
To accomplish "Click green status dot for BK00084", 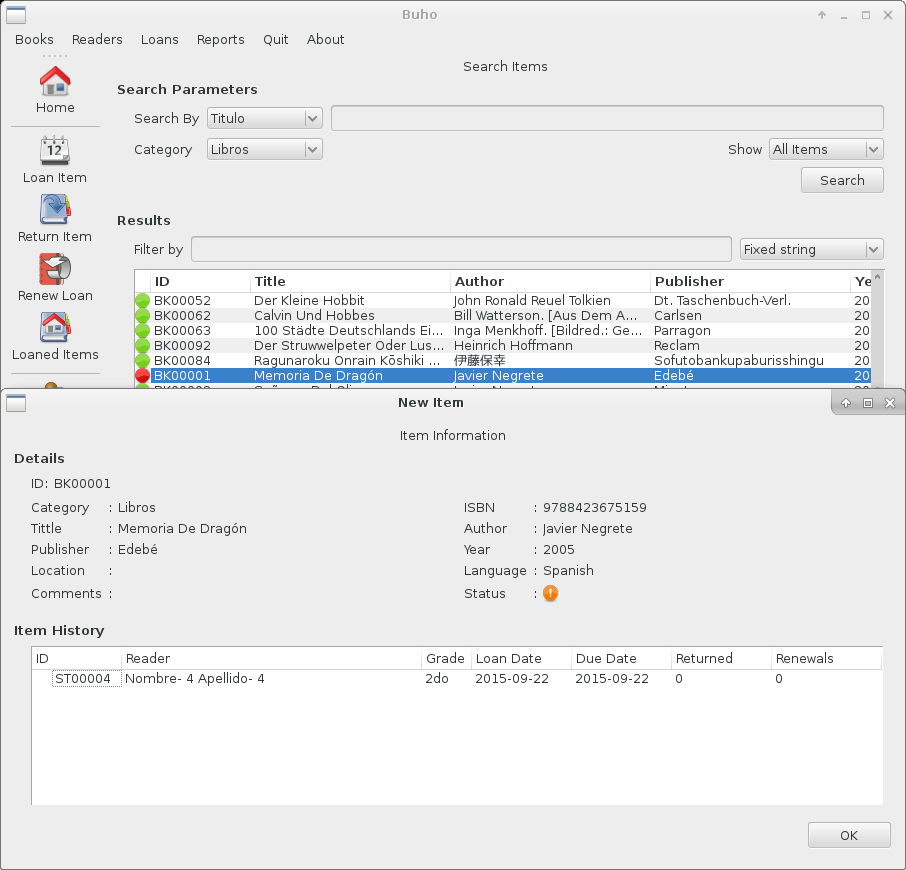I will click(142, 360).
